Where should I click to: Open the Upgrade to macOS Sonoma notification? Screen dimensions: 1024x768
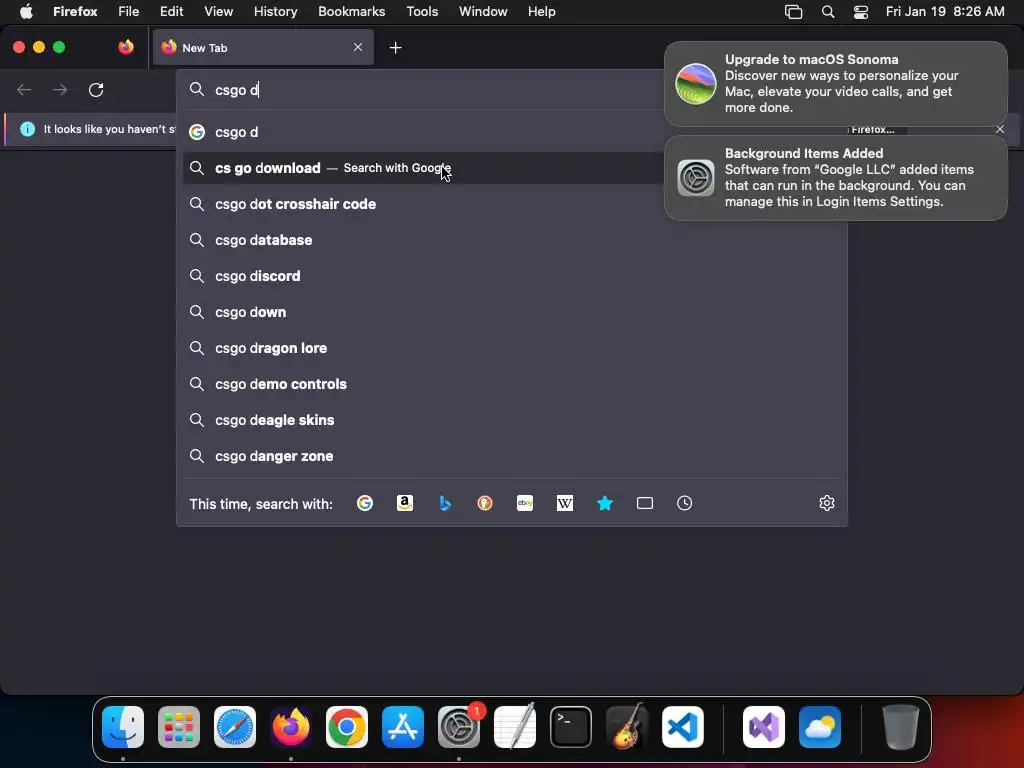836,84
